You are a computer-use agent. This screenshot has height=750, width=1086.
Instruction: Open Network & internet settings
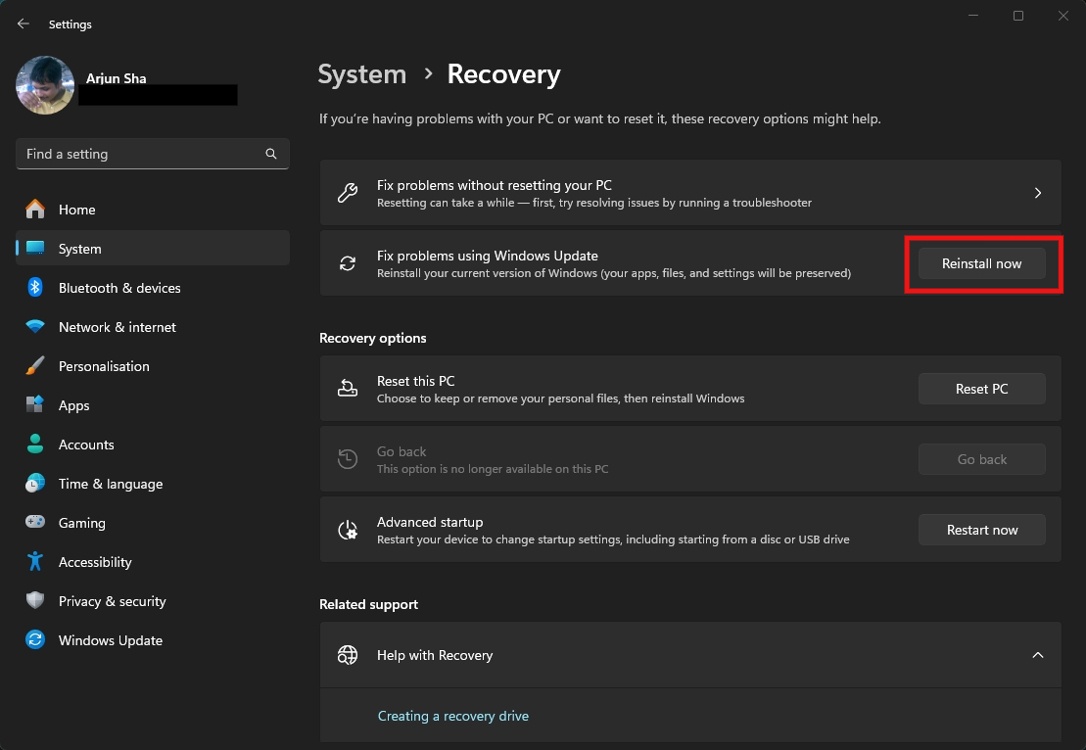(x=119, y=326)
